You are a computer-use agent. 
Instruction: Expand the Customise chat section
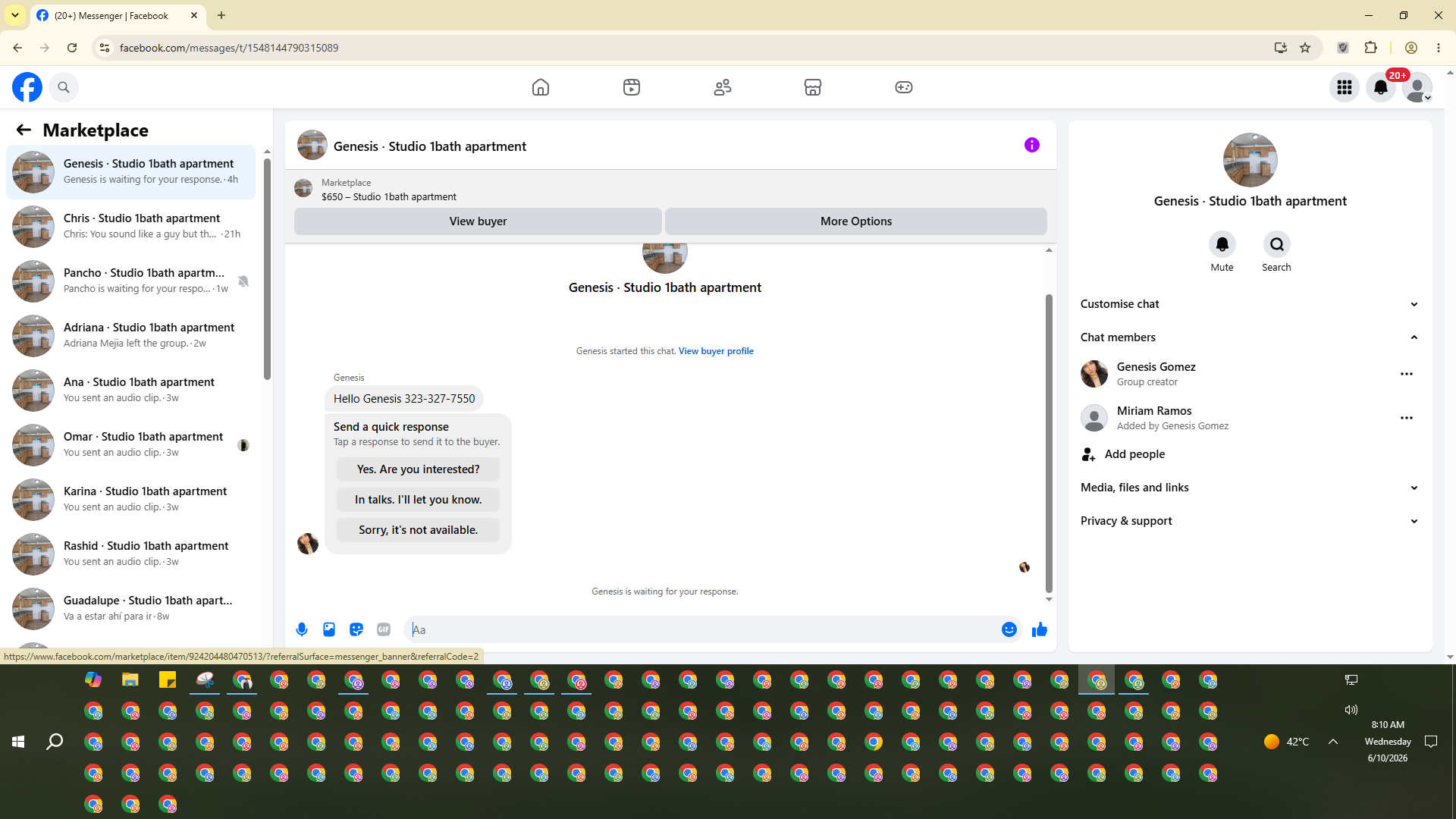pos(1250,304)
